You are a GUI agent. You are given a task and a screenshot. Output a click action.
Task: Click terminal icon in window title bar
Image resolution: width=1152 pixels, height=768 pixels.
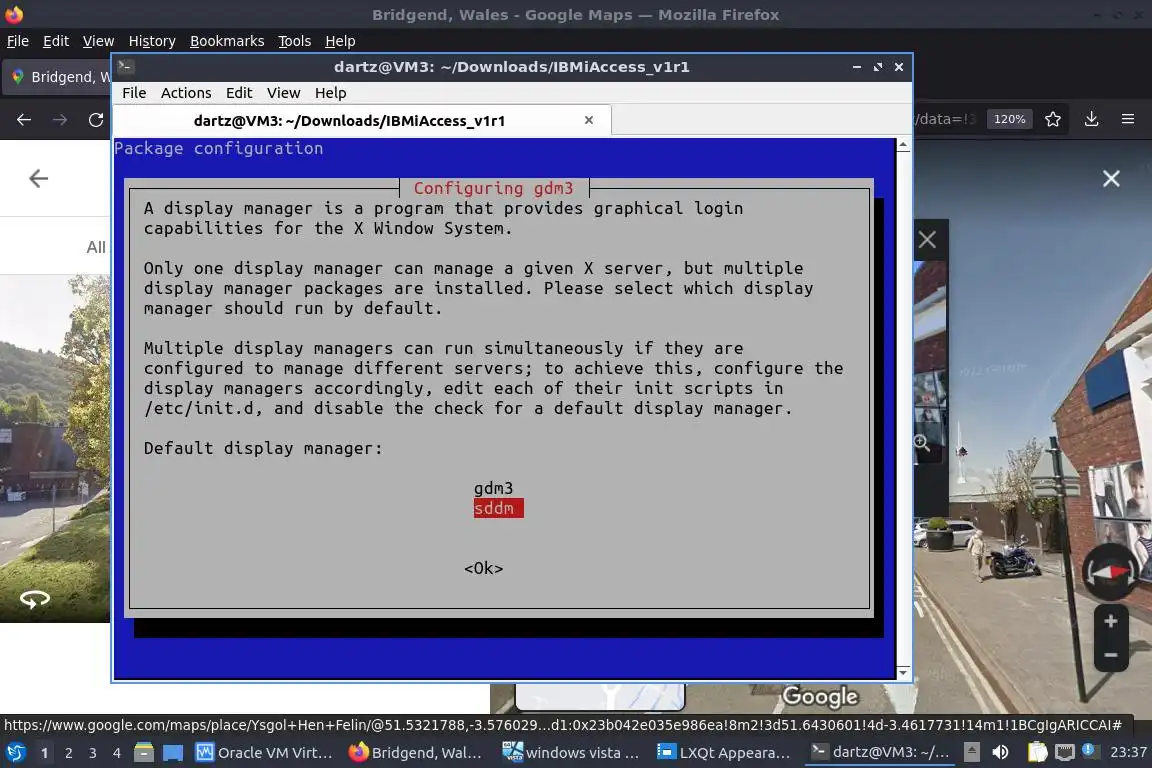coord(125,67)
